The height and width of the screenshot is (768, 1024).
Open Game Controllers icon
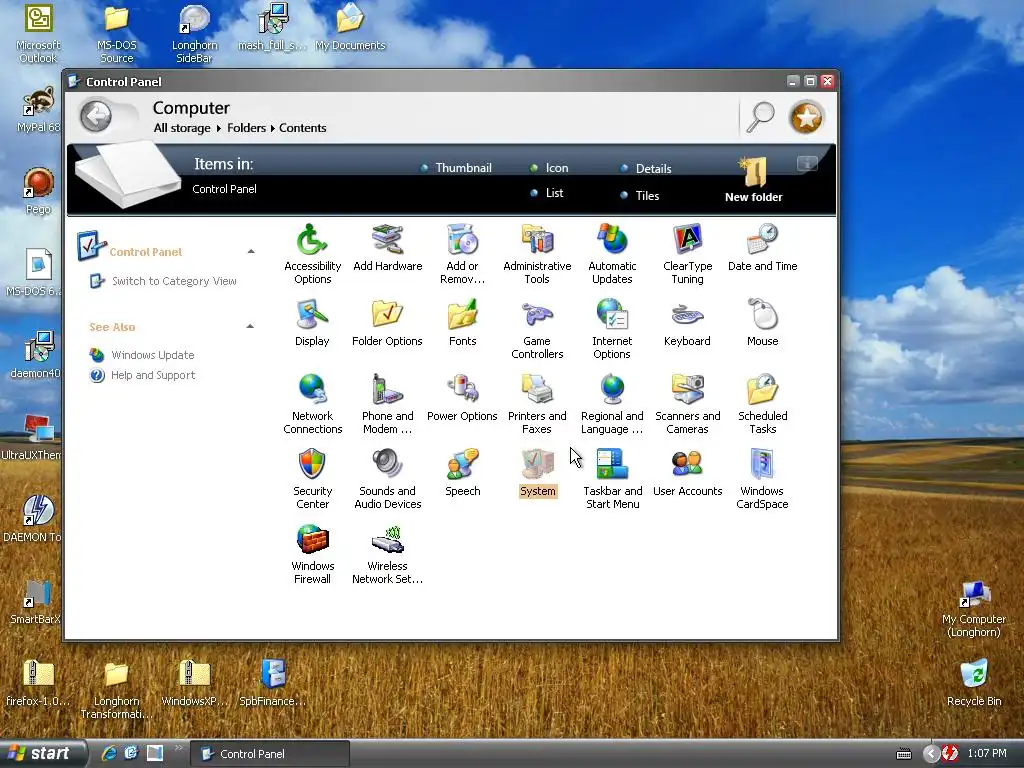tap(537, 329)
